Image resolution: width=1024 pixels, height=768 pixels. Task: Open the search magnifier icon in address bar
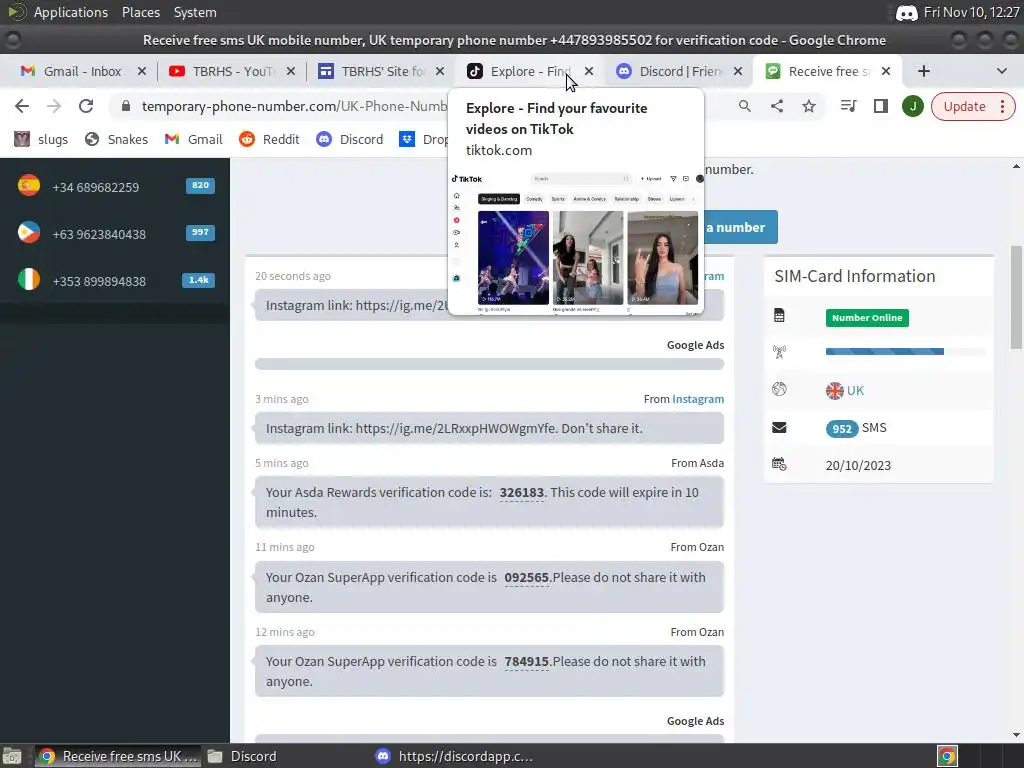(x=744, y=106)
